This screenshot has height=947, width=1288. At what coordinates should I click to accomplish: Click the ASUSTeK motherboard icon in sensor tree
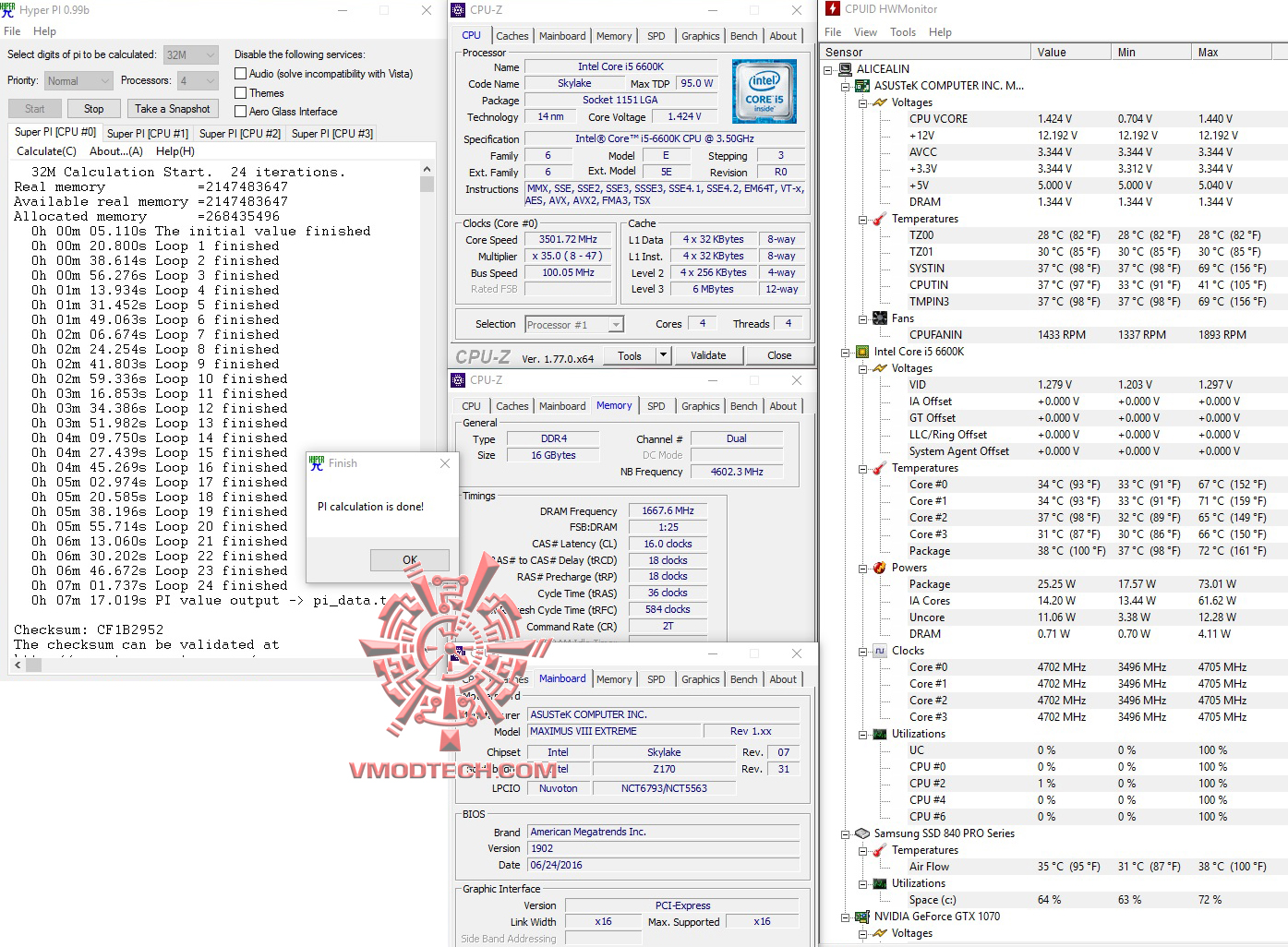862,86
